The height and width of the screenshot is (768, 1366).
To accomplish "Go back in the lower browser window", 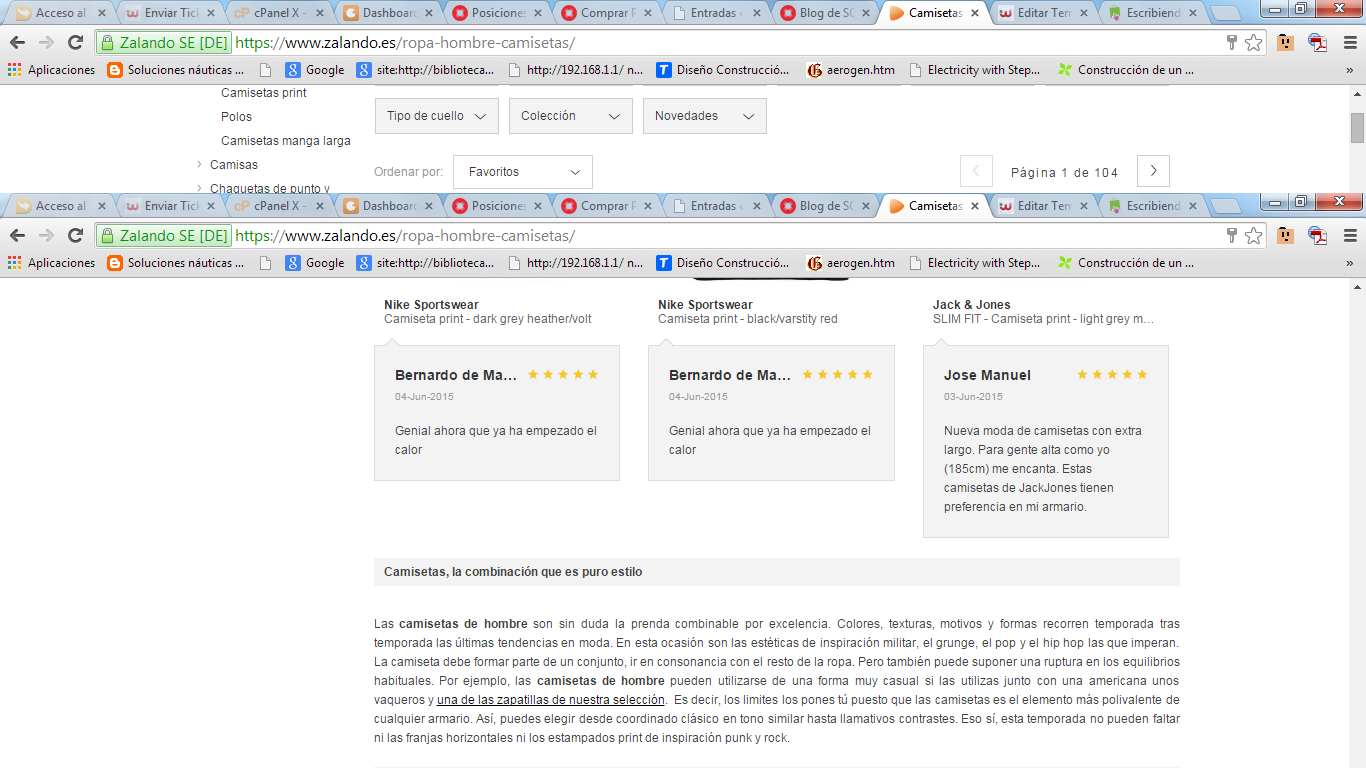I will [17, 236].
